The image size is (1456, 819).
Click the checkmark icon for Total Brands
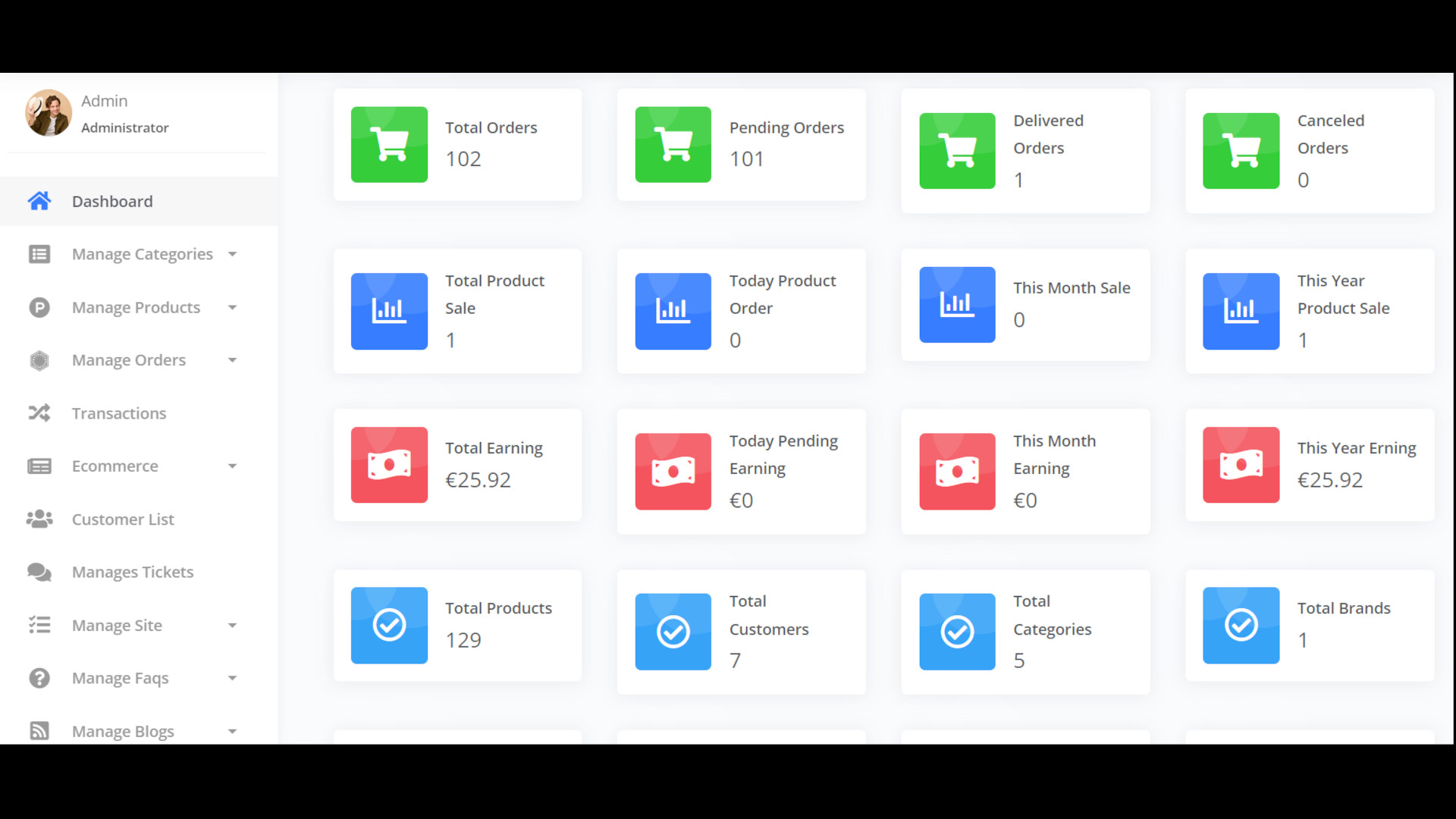[1241, 626]
